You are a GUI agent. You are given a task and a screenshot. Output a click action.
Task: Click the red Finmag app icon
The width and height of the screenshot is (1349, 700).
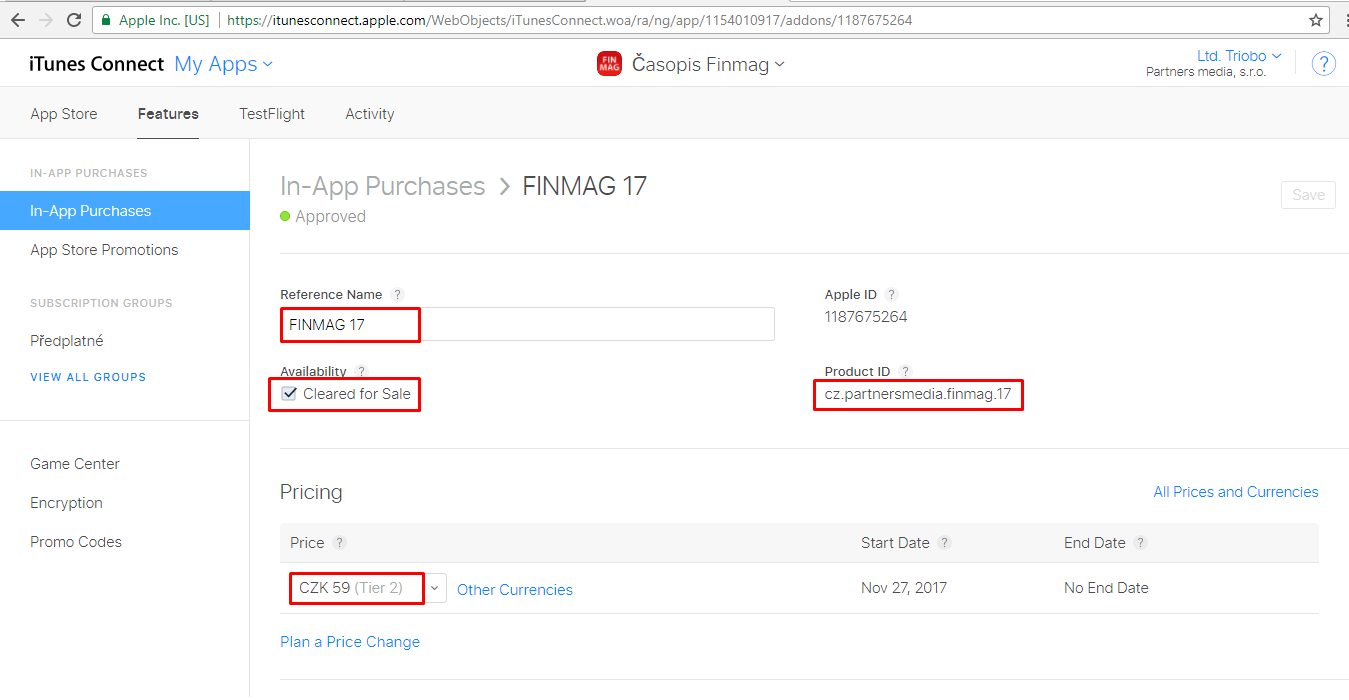[x=609, y=64]
